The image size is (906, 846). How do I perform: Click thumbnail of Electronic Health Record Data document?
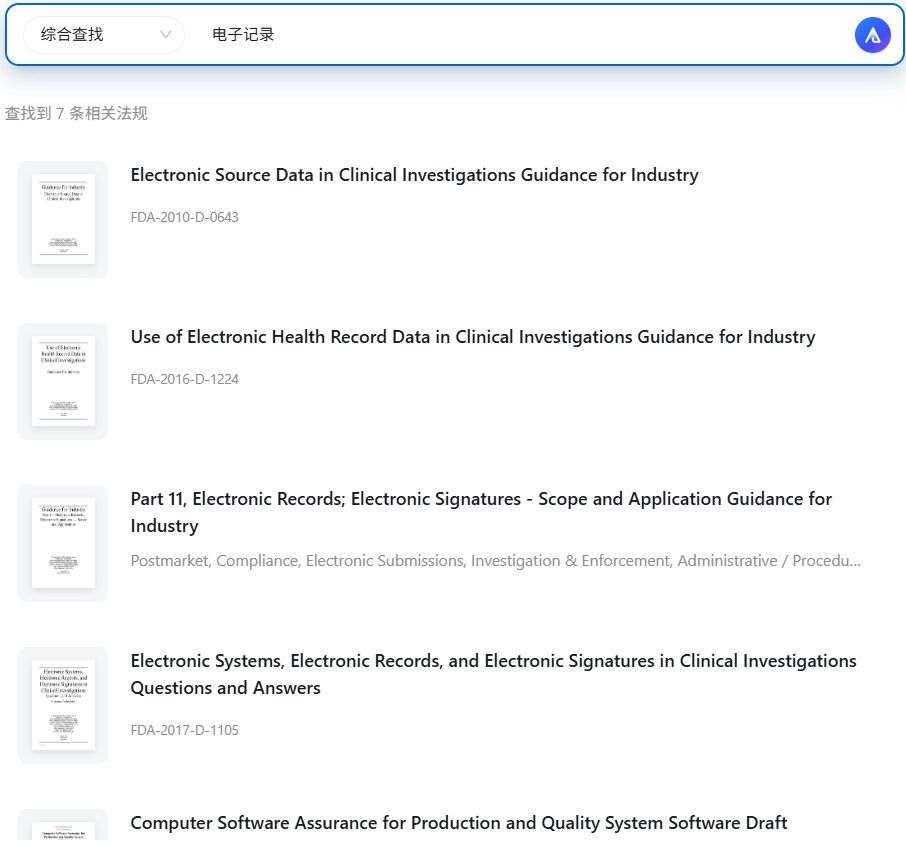pos(63,381)
